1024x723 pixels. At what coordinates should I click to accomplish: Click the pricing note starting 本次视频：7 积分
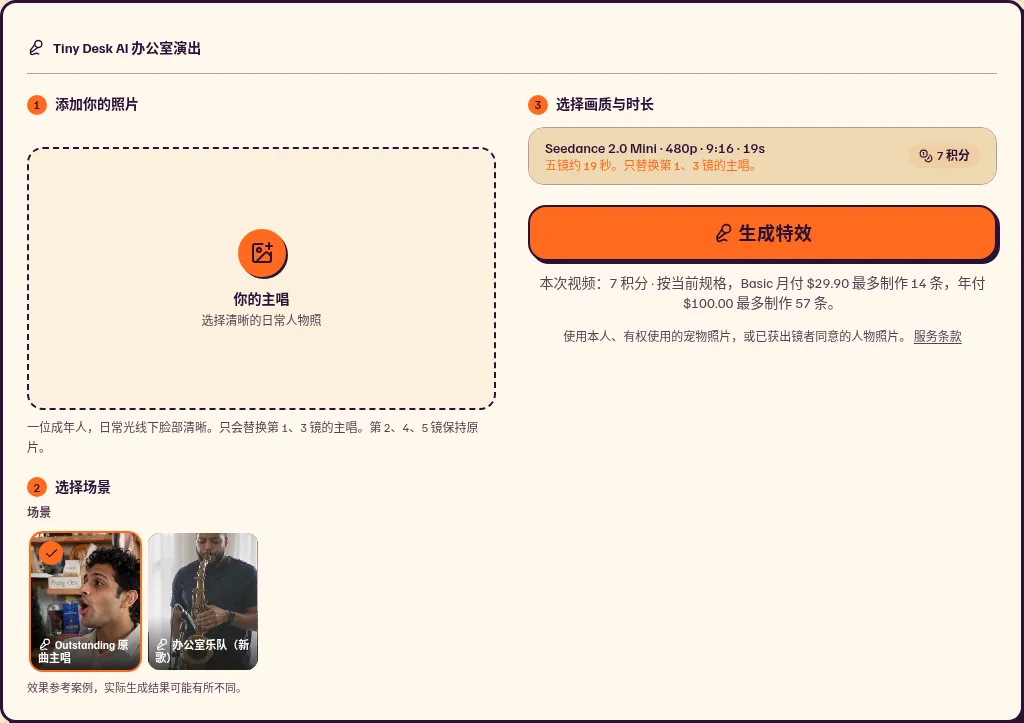(762, 293)
